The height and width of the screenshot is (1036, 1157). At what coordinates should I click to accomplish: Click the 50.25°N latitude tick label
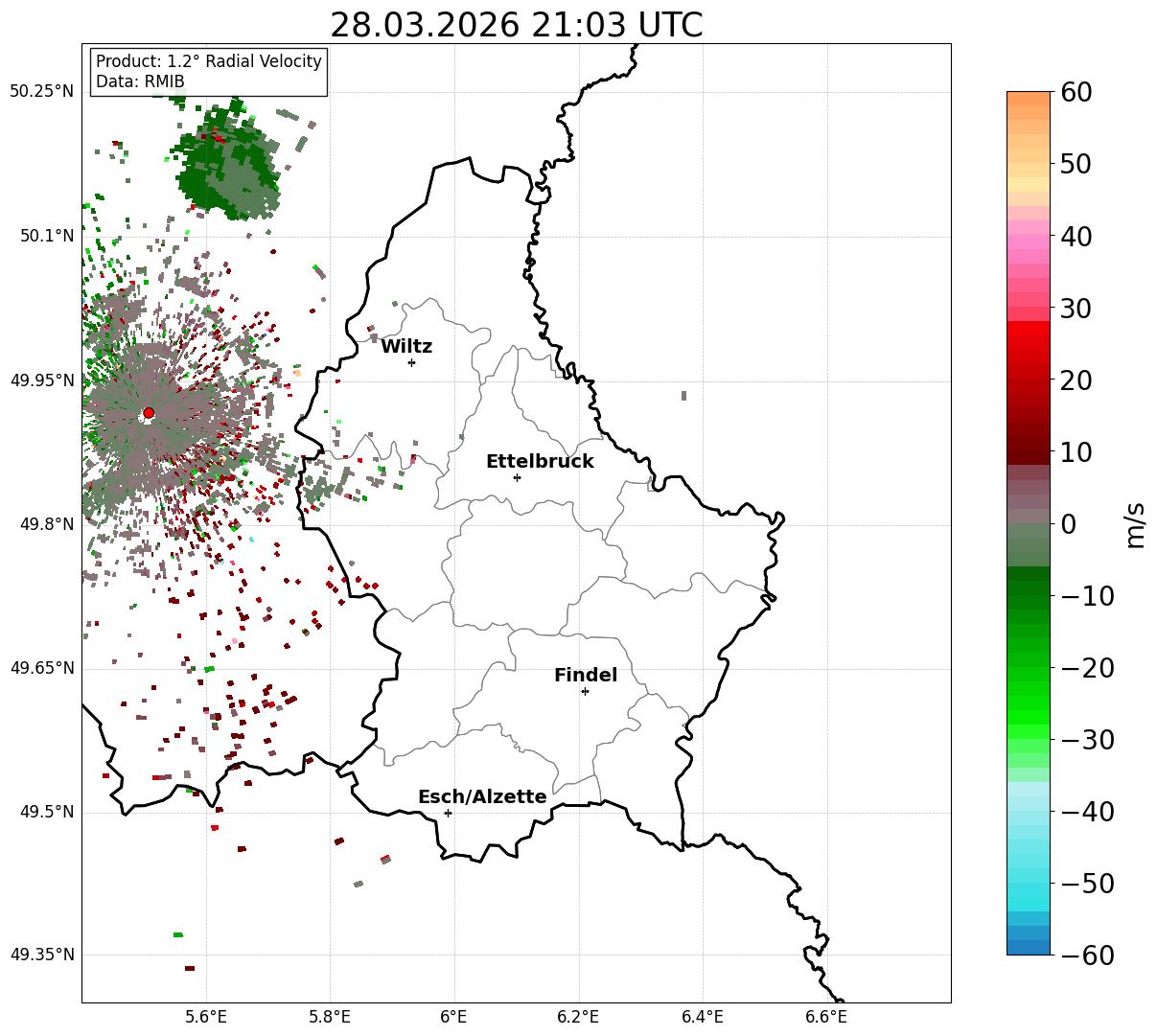(x=42, y=91)
